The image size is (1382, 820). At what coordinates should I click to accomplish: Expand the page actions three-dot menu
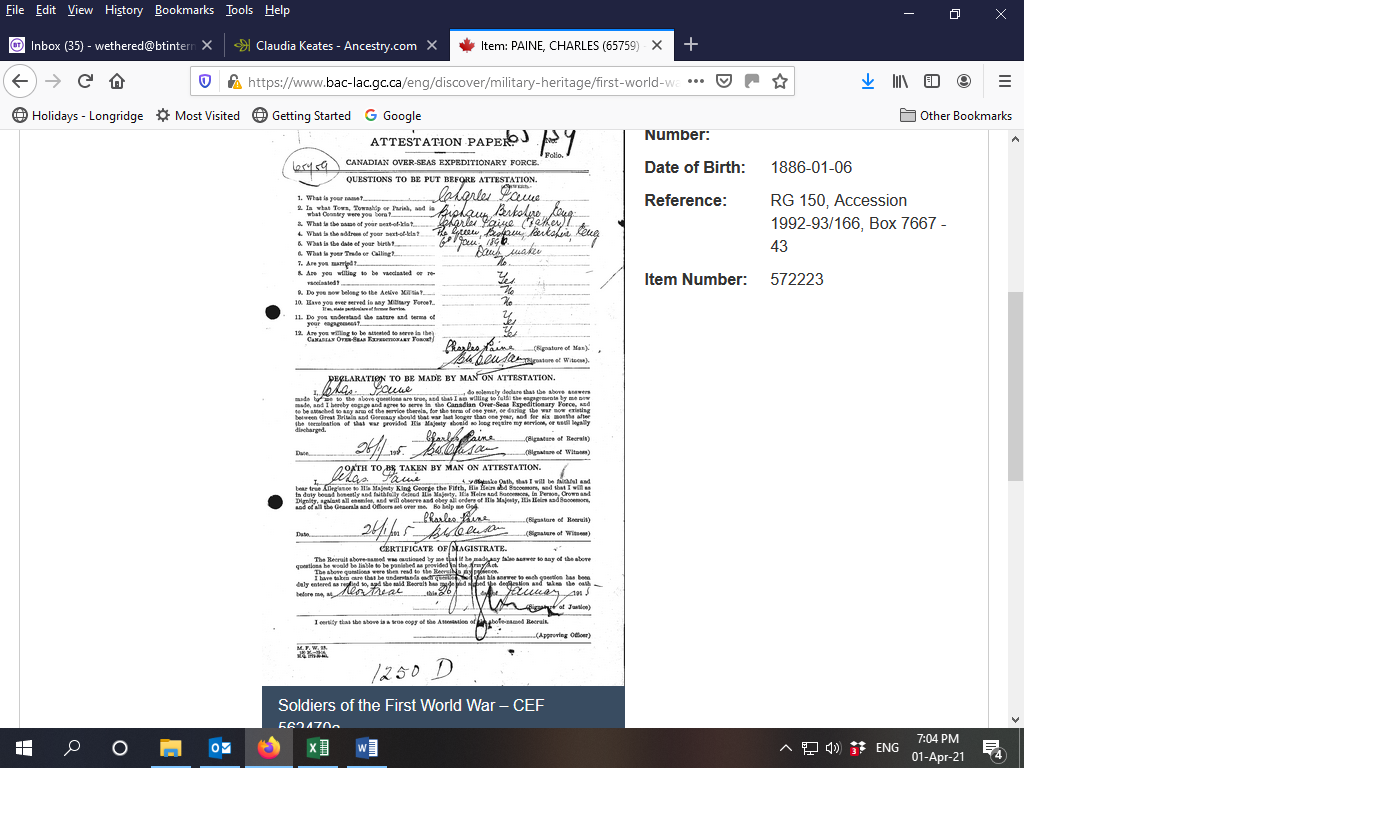(x=696, y=81)
